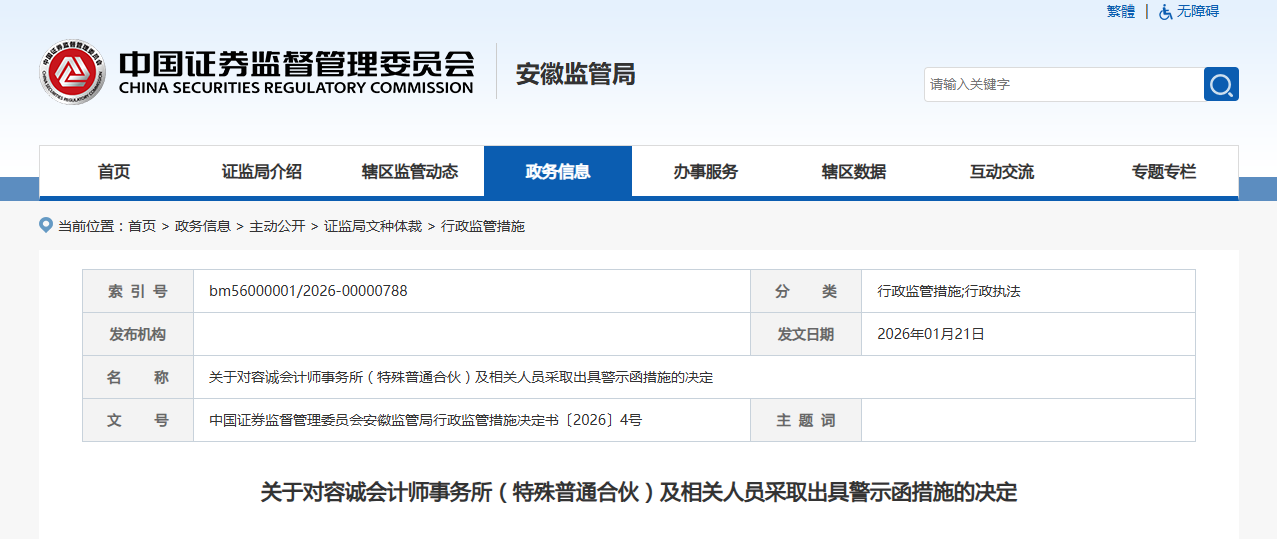Click the bold article headline 关于对容诚会计师事务所

pyautogui.click(x=639, y=492)
